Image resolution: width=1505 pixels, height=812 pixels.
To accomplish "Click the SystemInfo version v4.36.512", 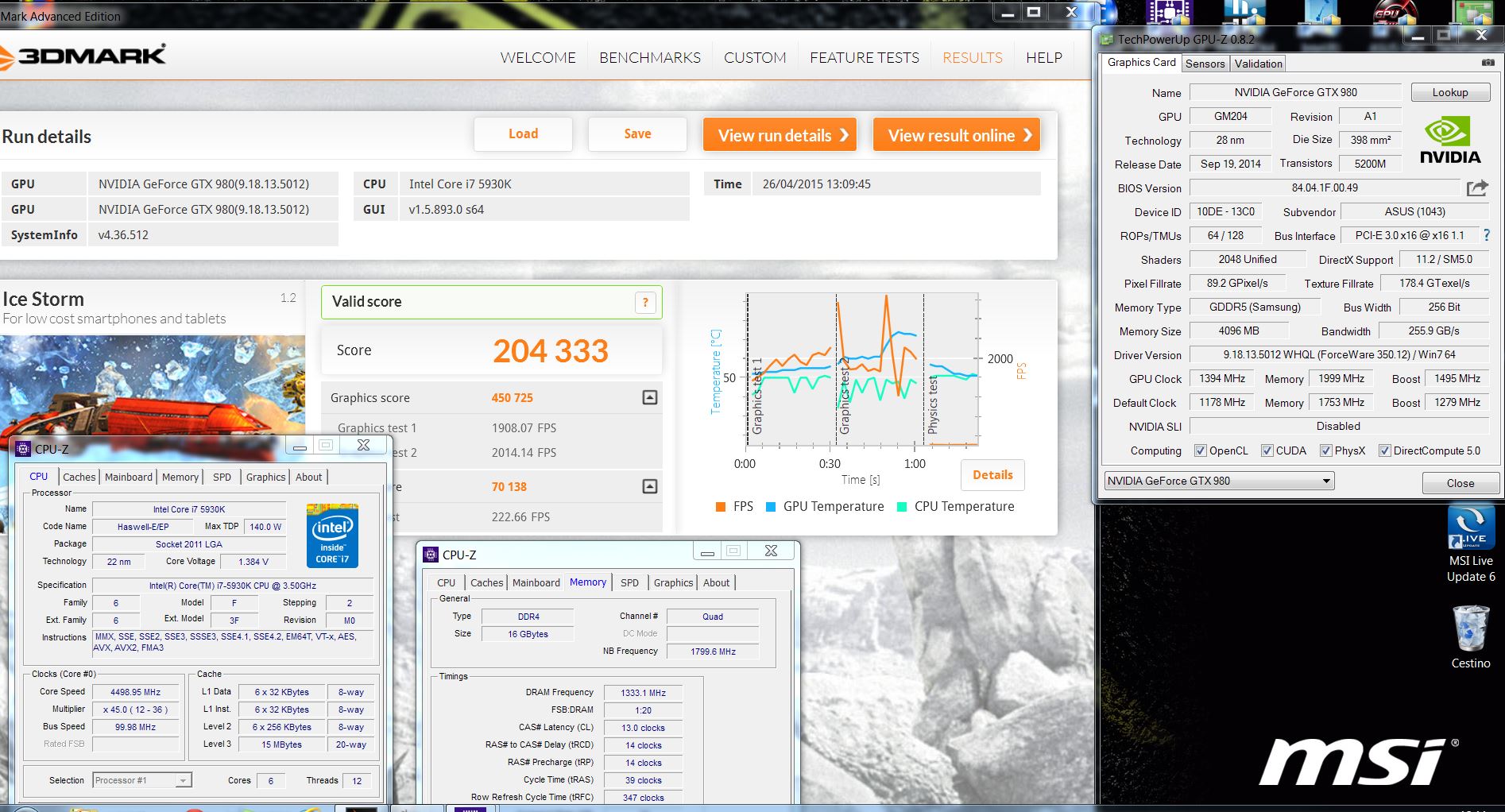I will click(123, 235).
